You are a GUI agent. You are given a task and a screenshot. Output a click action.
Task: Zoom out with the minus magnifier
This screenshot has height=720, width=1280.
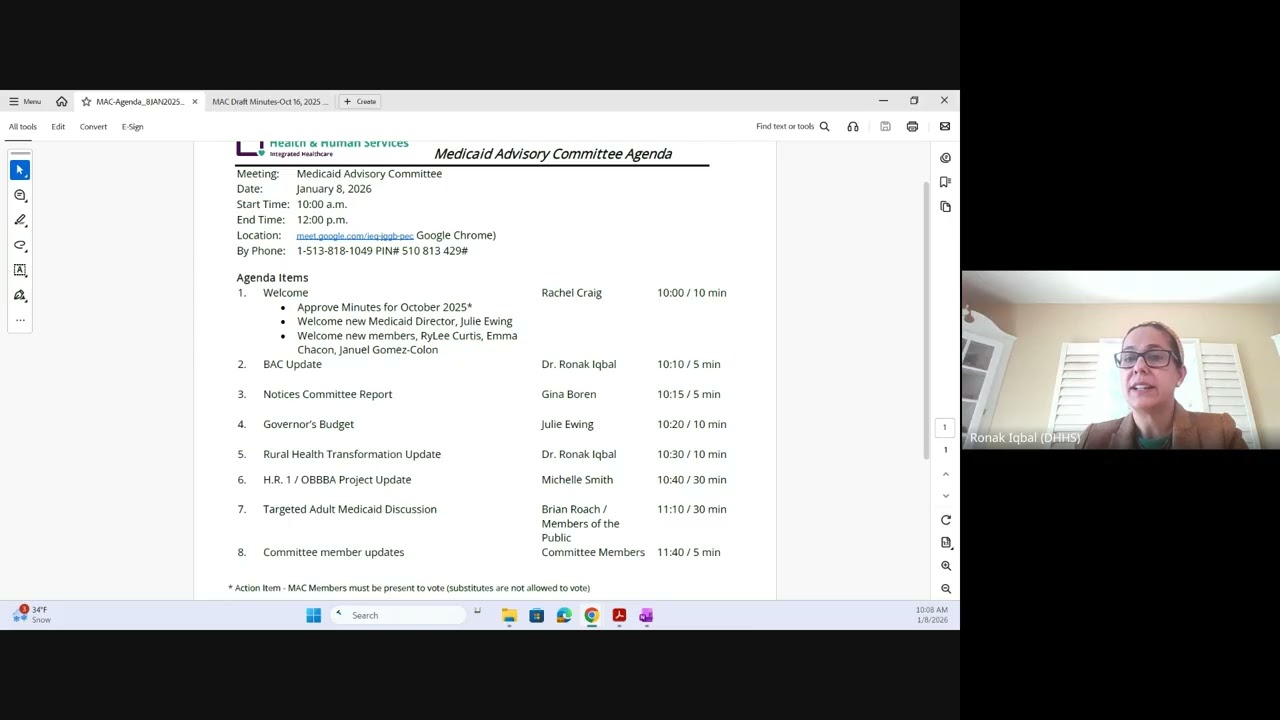pos(945,589)
